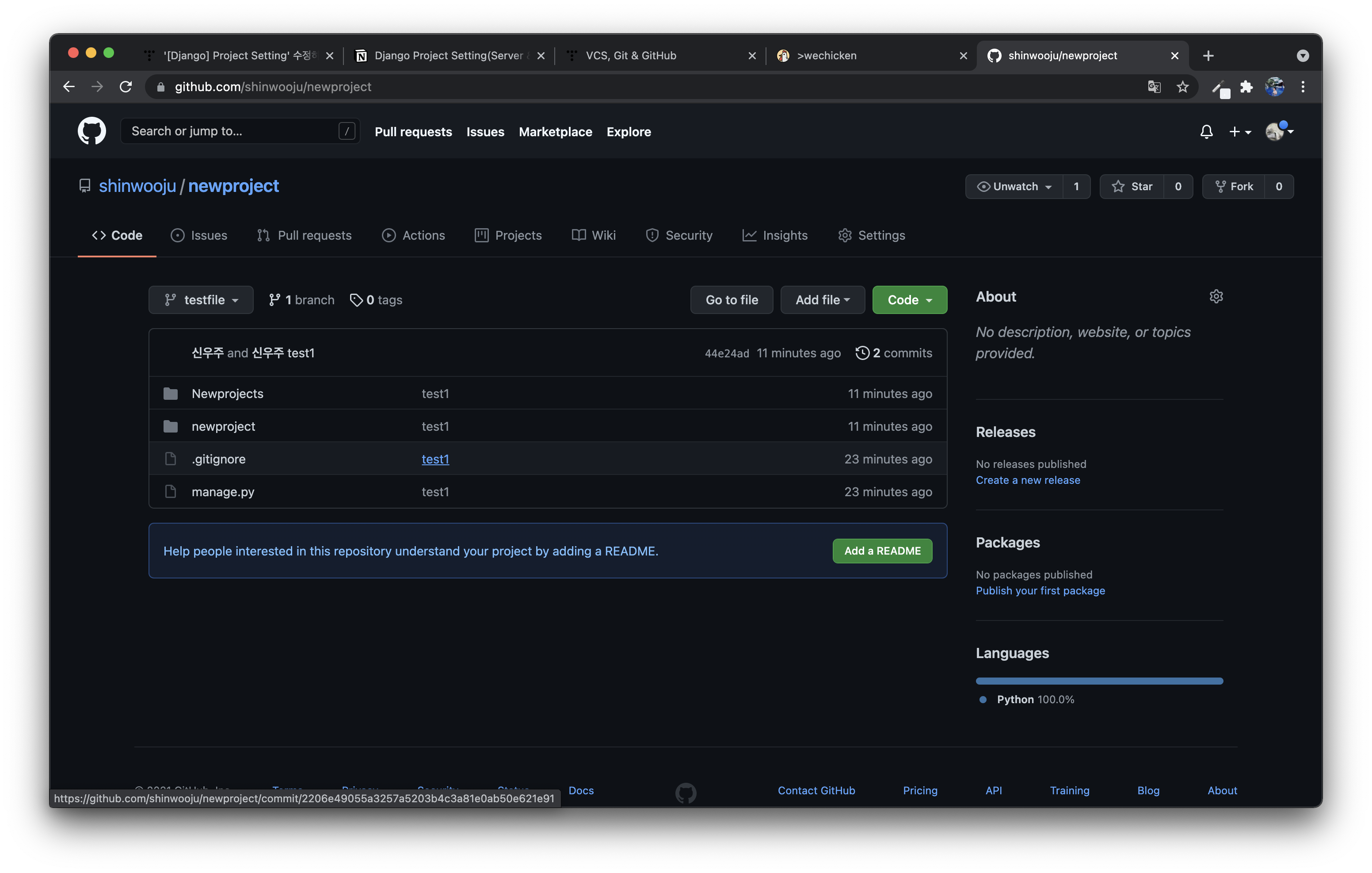Open Marketplace in top navigation
The image size is (1372, 873).
(555, 132)
